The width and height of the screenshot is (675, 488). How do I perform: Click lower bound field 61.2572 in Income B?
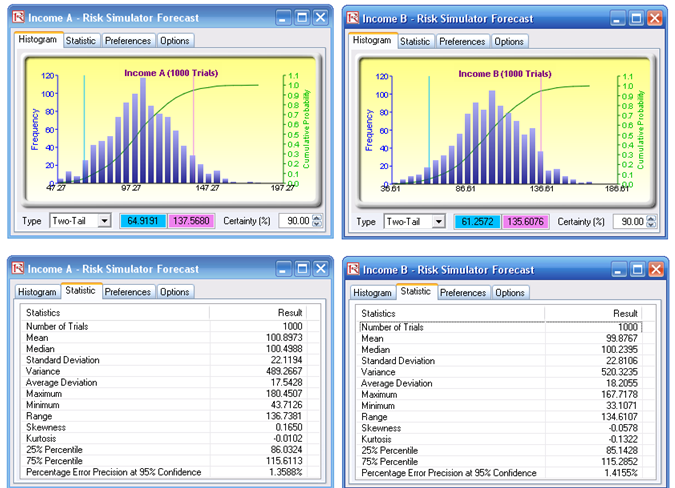click(477, 222)
